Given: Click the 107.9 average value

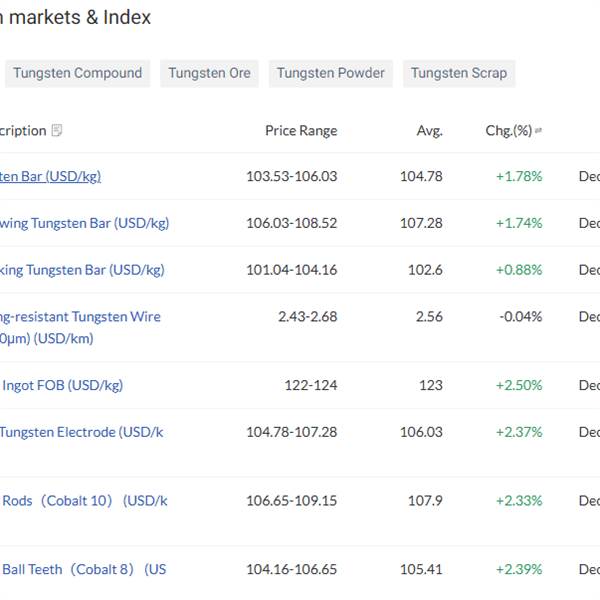Looking at the screenshot, I should 425,501.
